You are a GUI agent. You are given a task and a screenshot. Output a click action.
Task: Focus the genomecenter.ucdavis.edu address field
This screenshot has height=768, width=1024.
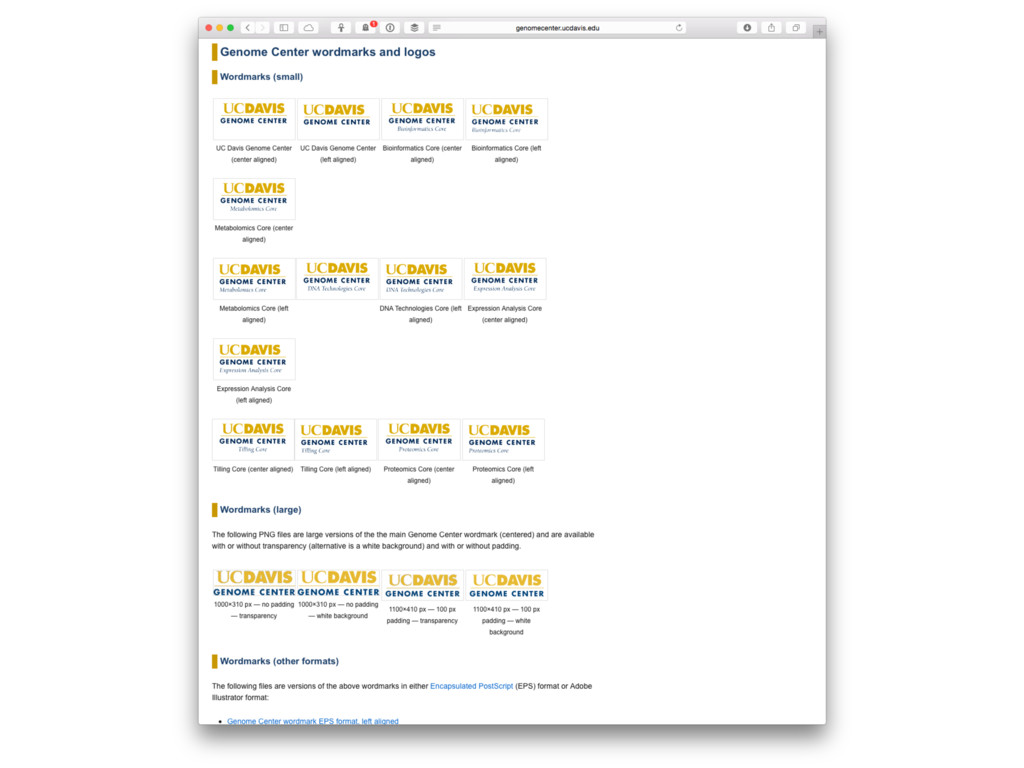point(558,28)
